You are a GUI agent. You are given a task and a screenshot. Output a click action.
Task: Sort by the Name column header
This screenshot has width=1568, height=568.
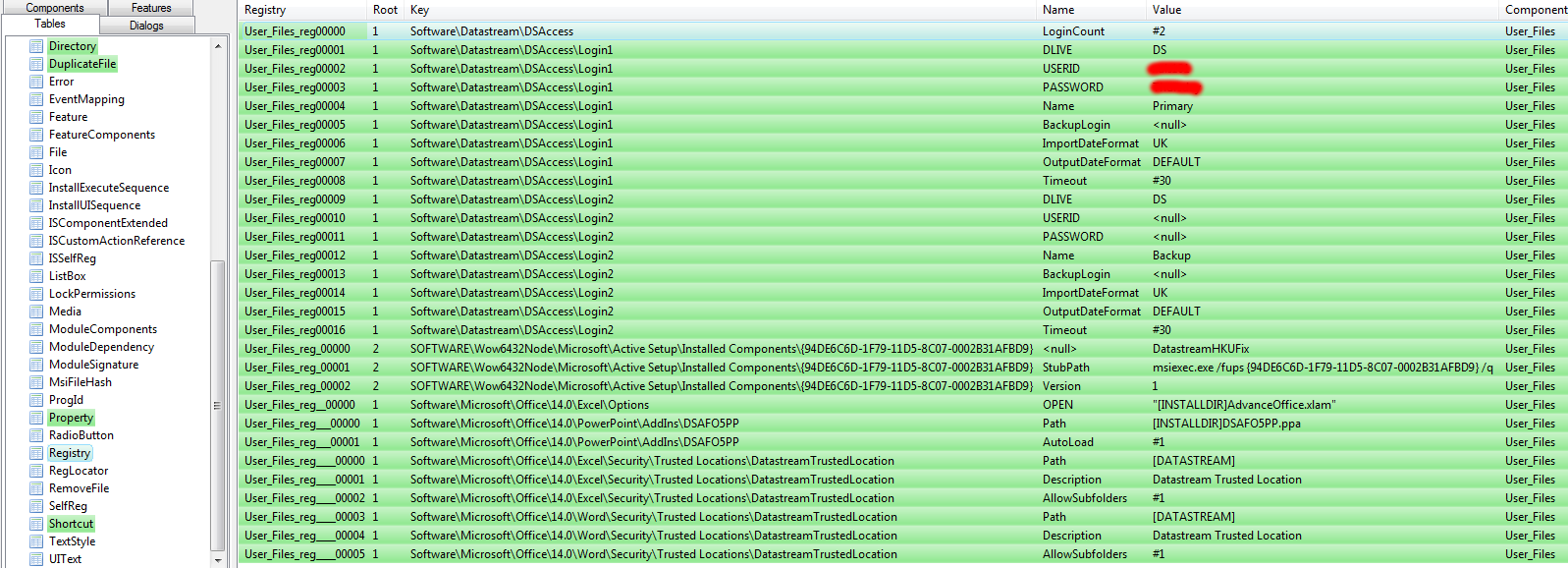click(x=1093, y=10)
